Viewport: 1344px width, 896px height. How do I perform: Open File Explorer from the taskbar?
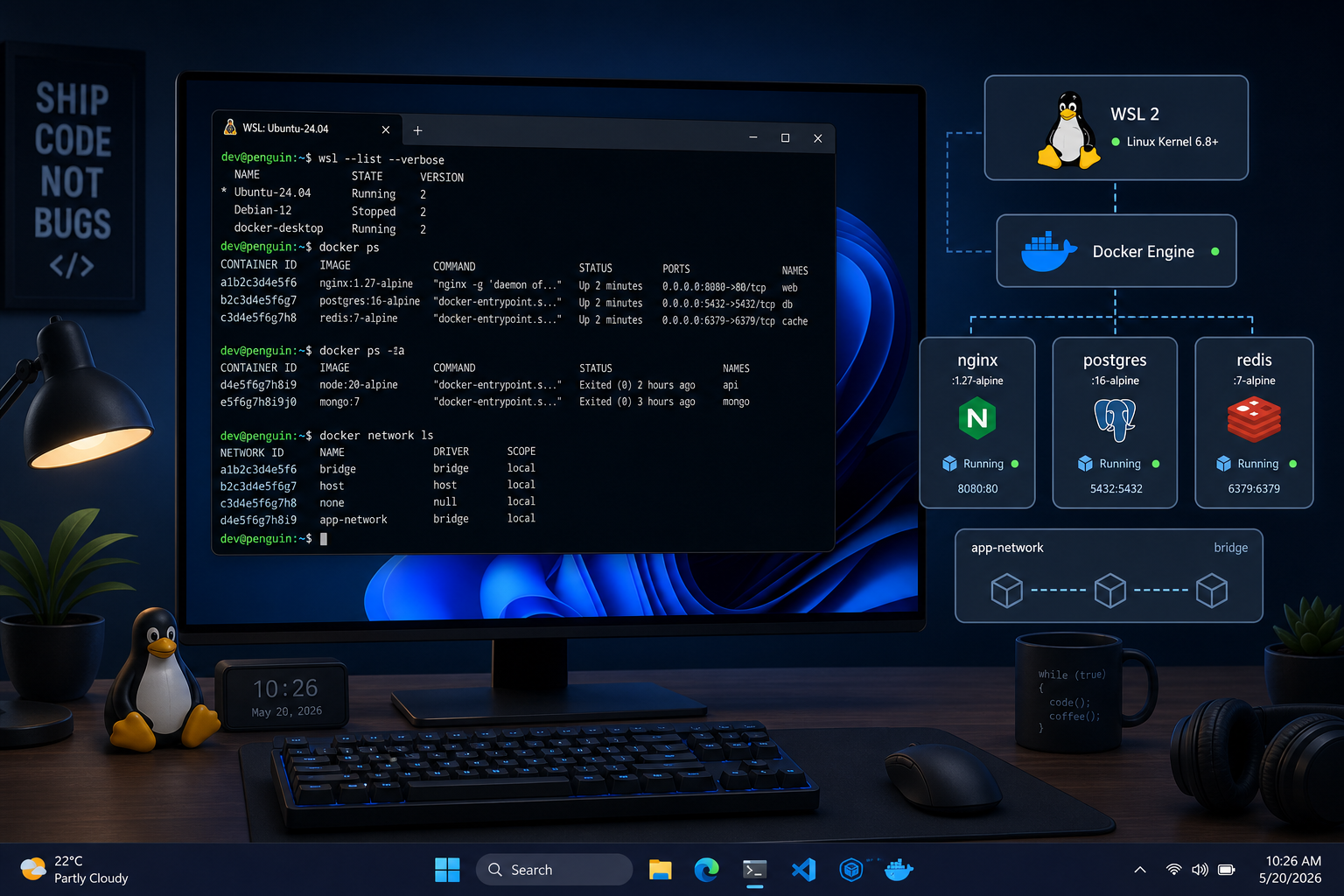click(660, 870)
